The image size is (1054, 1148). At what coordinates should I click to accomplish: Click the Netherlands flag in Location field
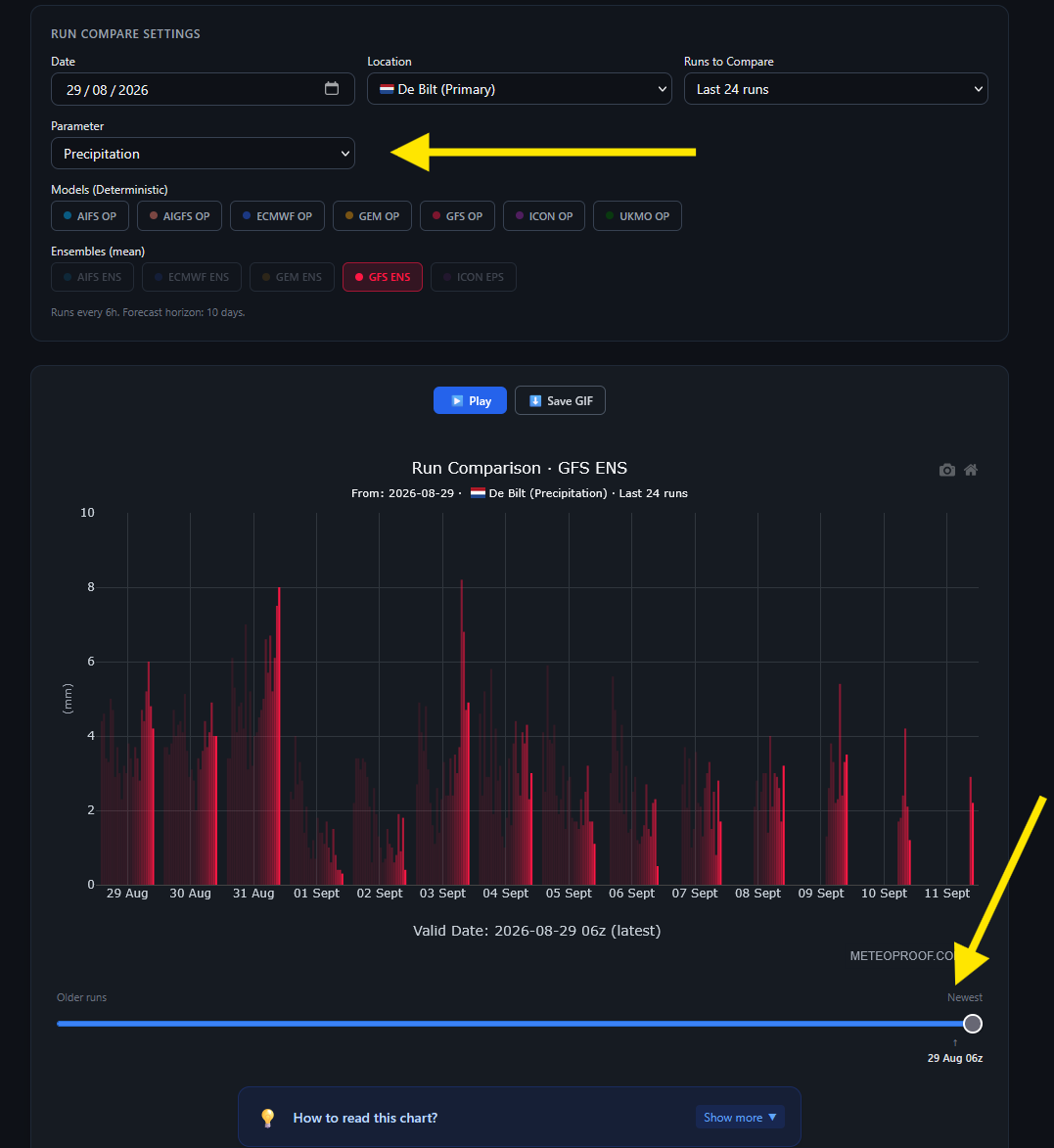pos(387,89)
